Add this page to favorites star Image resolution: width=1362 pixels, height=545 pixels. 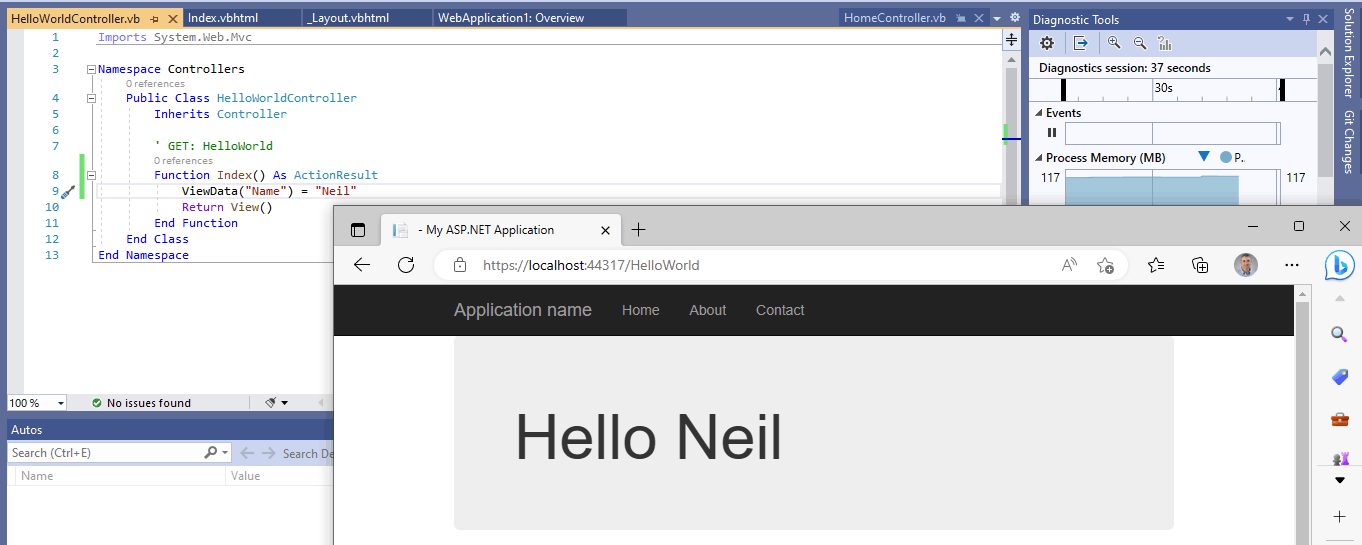pos(1105,265)
